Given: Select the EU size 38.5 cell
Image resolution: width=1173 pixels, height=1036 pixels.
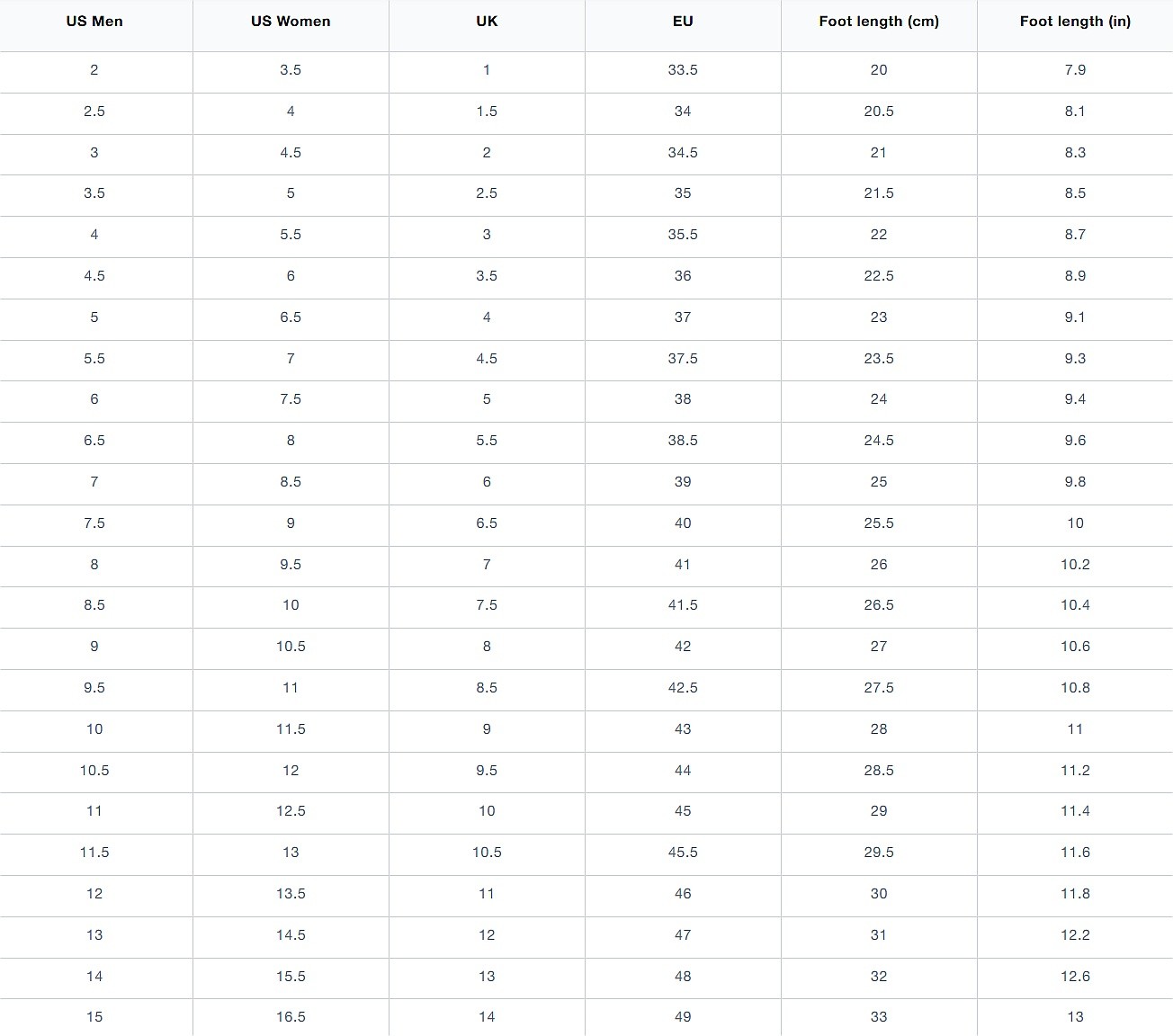Looking at the screenshot, I should click(683, 441).
